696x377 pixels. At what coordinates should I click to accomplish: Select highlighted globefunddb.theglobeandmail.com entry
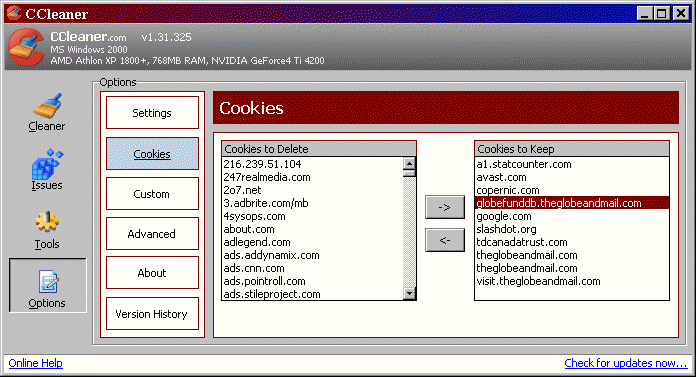572,203
